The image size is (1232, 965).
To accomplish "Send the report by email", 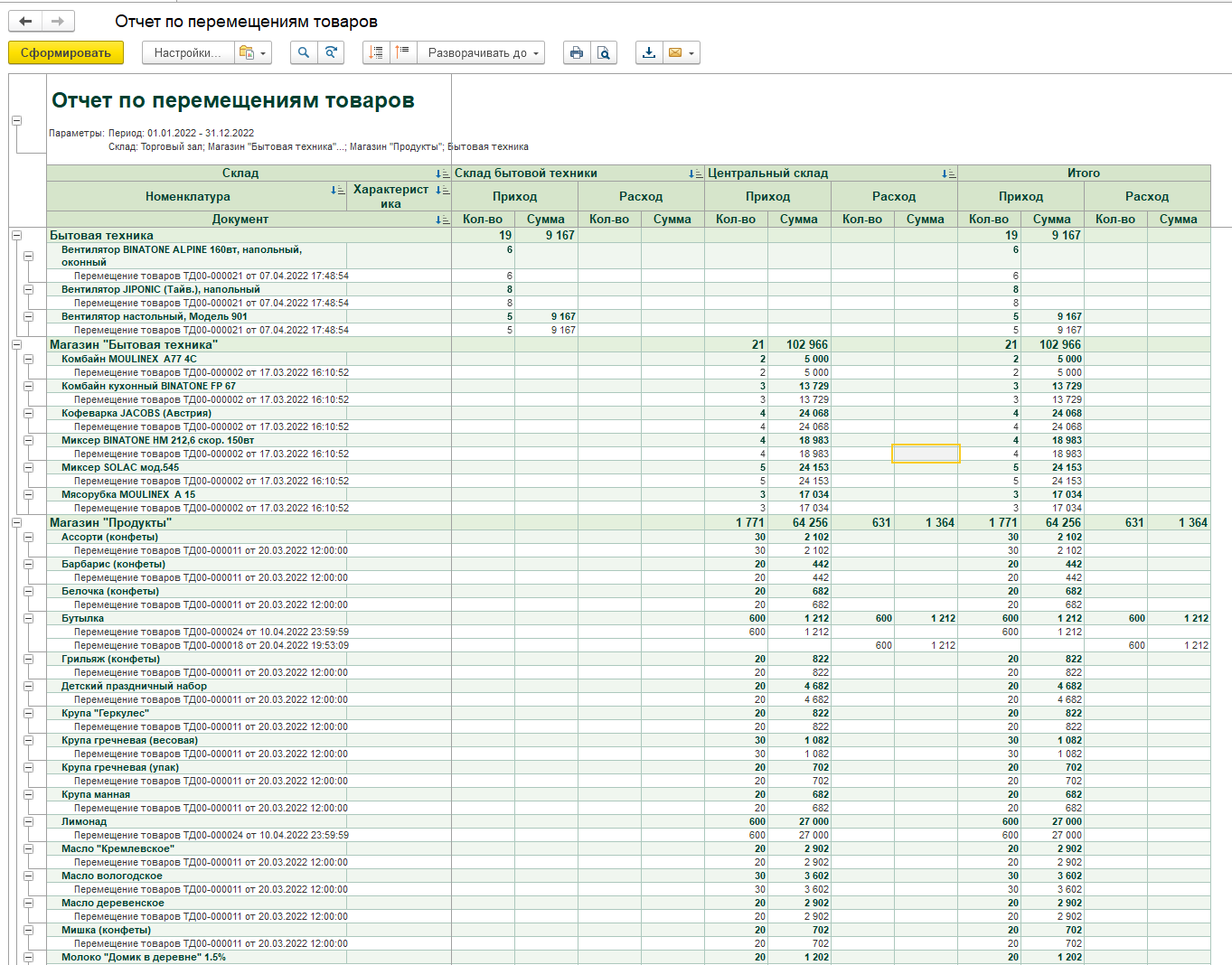I will tap(682, 53).
